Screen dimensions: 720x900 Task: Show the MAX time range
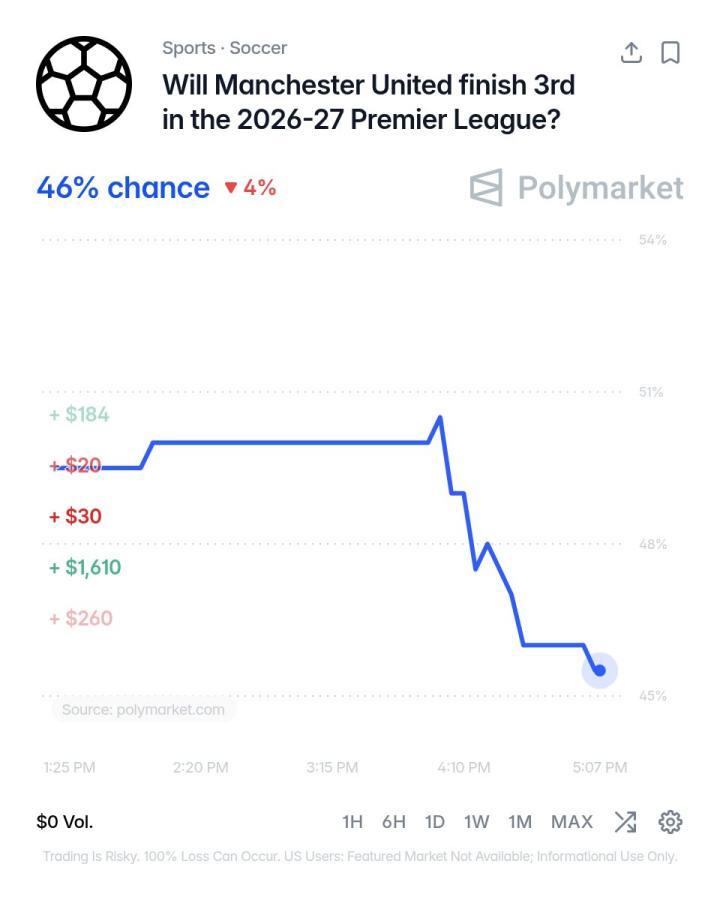[x=572, y=822]
